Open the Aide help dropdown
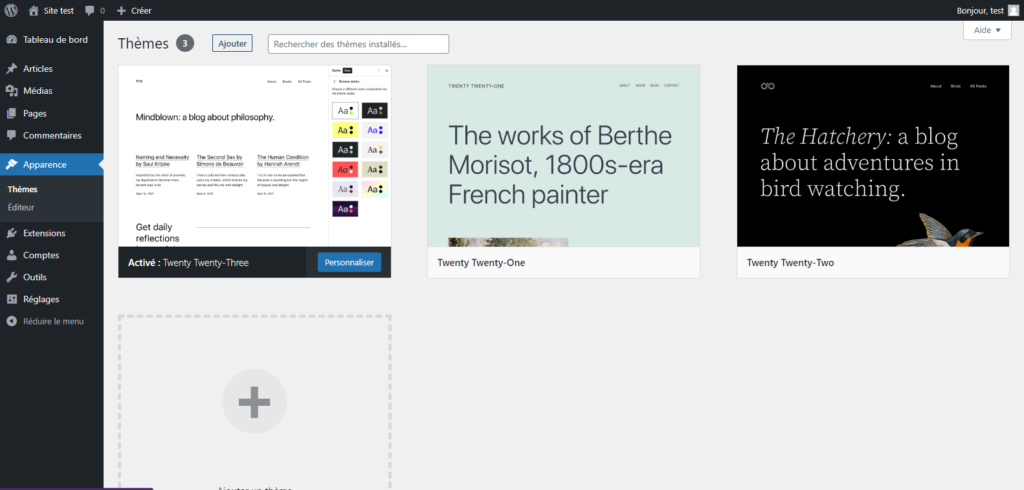 (987, 30)
